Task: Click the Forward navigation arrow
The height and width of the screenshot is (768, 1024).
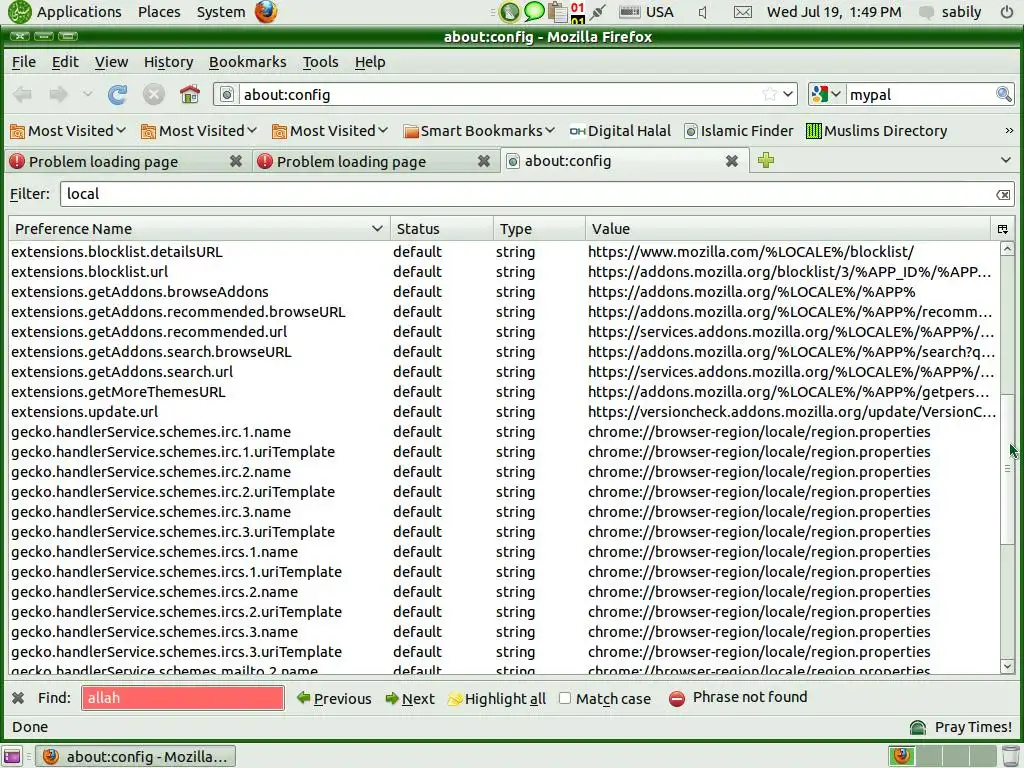Action: (x=59, y=95)
